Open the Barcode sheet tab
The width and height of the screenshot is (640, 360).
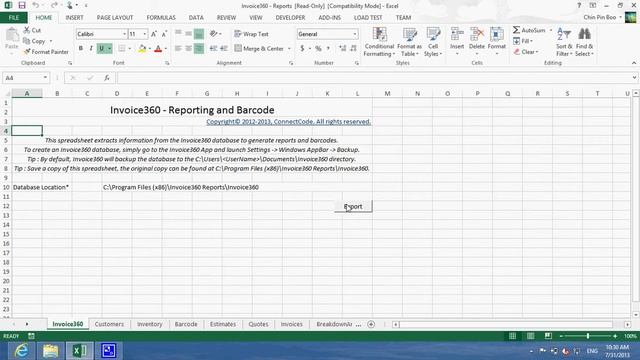pyautogui.click(x=186, y=324)
